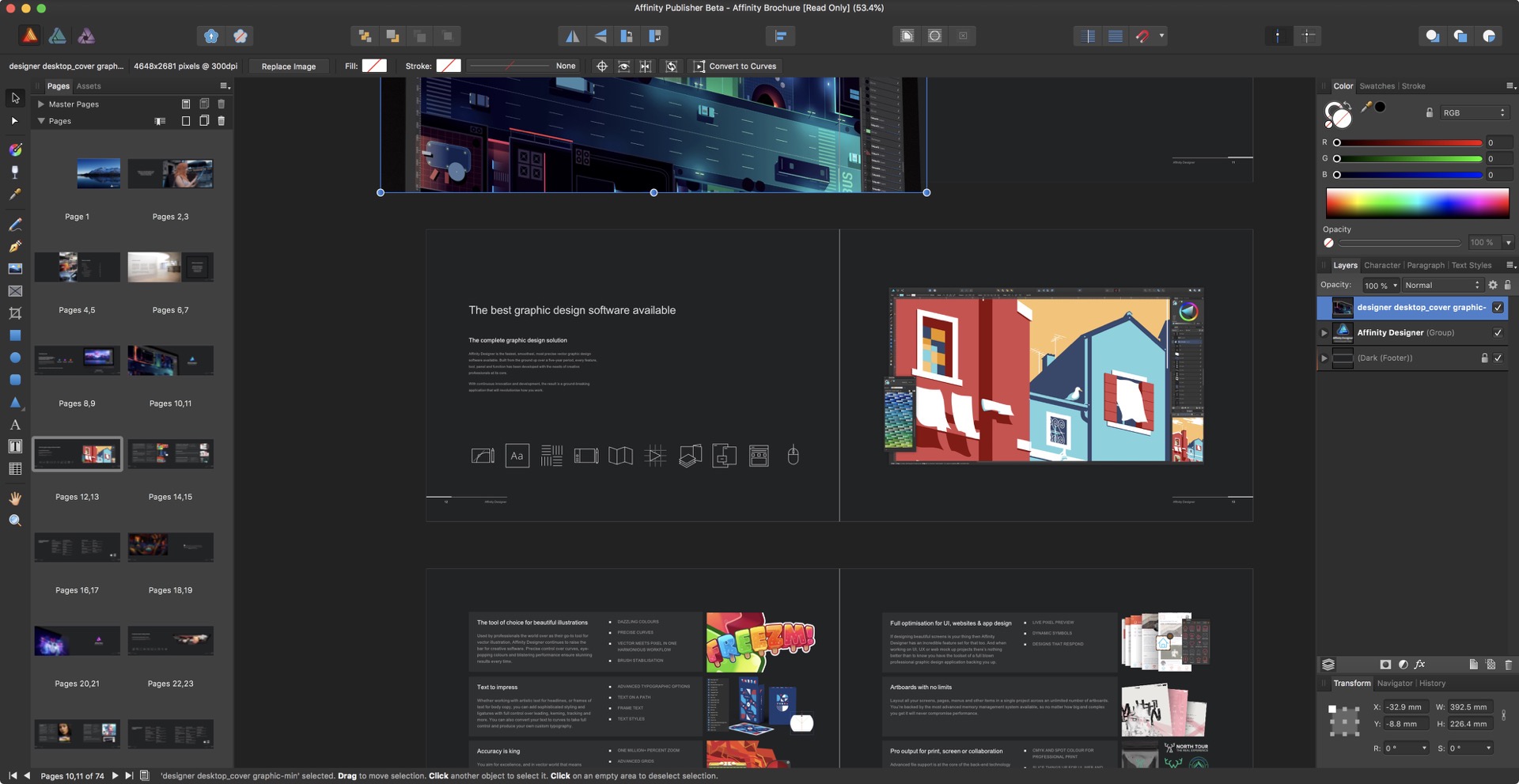The width and height of the screenshot is (1519, 784).
Task: Expand the Master Pages section
Action: [41, 104]
